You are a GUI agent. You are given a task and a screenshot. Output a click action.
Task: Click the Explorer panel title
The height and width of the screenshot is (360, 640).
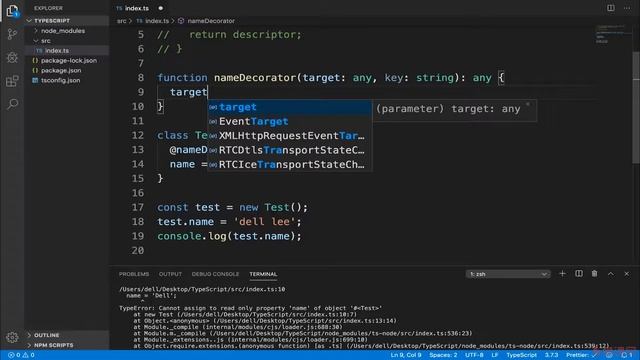[x=48, y=8]
